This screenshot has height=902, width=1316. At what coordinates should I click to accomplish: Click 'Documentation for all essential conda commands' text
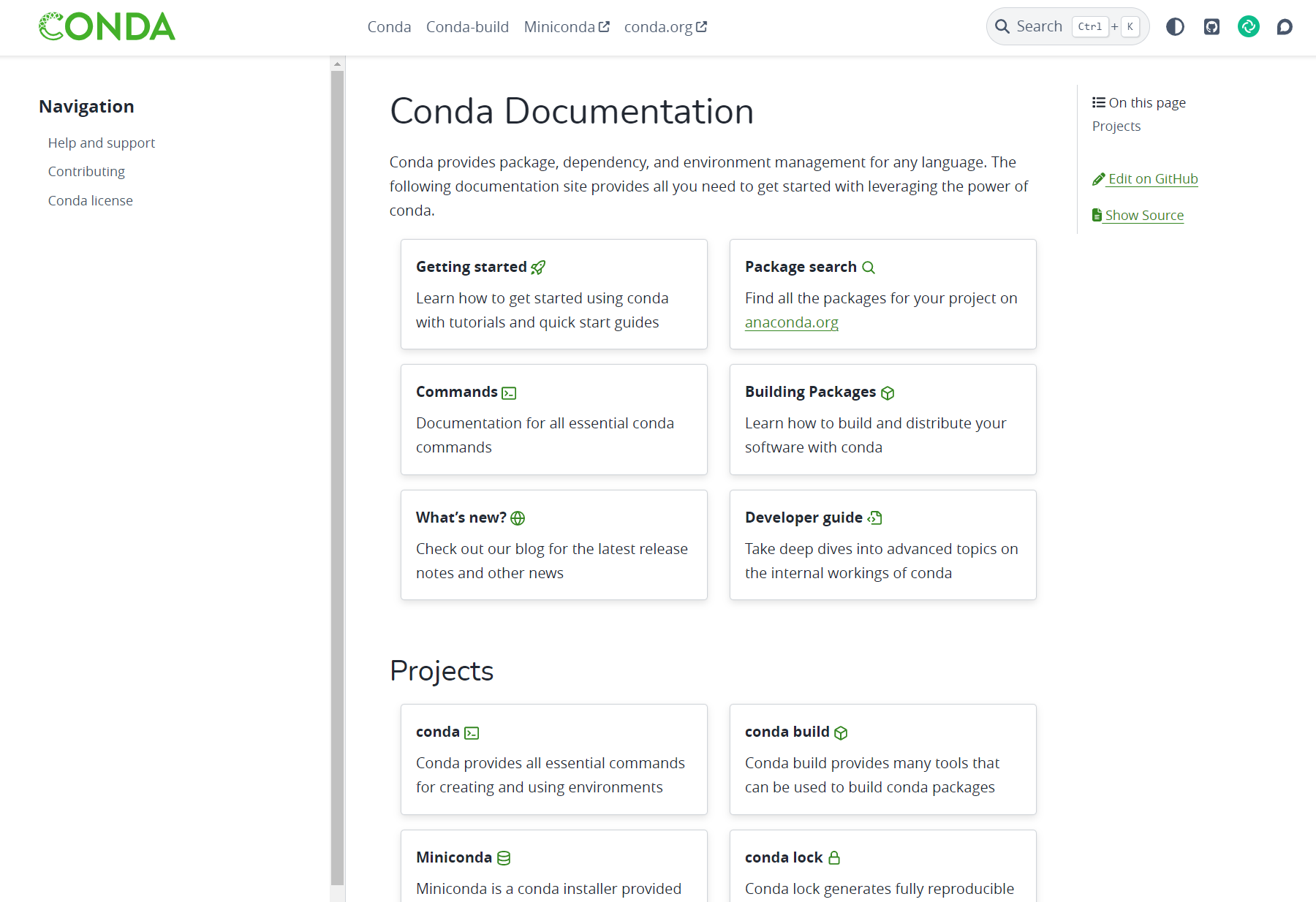[545, 435]
